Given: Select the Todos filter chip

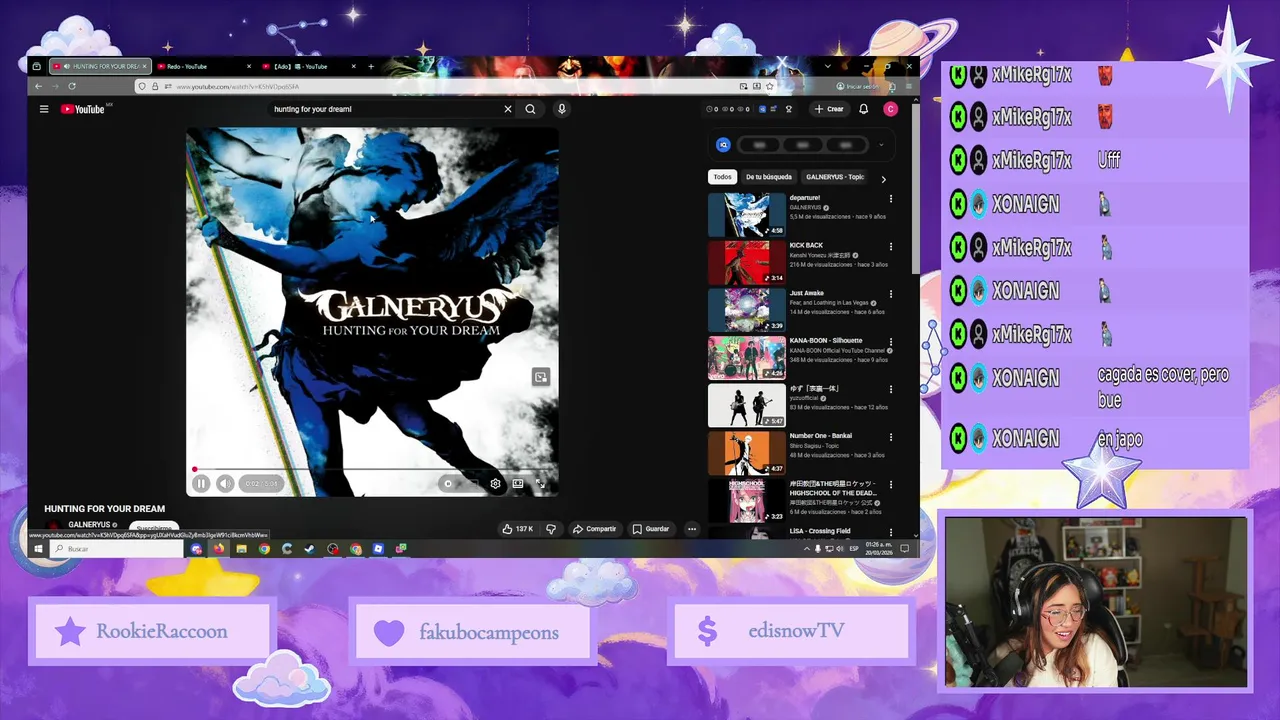Looking at the screenshot, I should tap(722, 177).
